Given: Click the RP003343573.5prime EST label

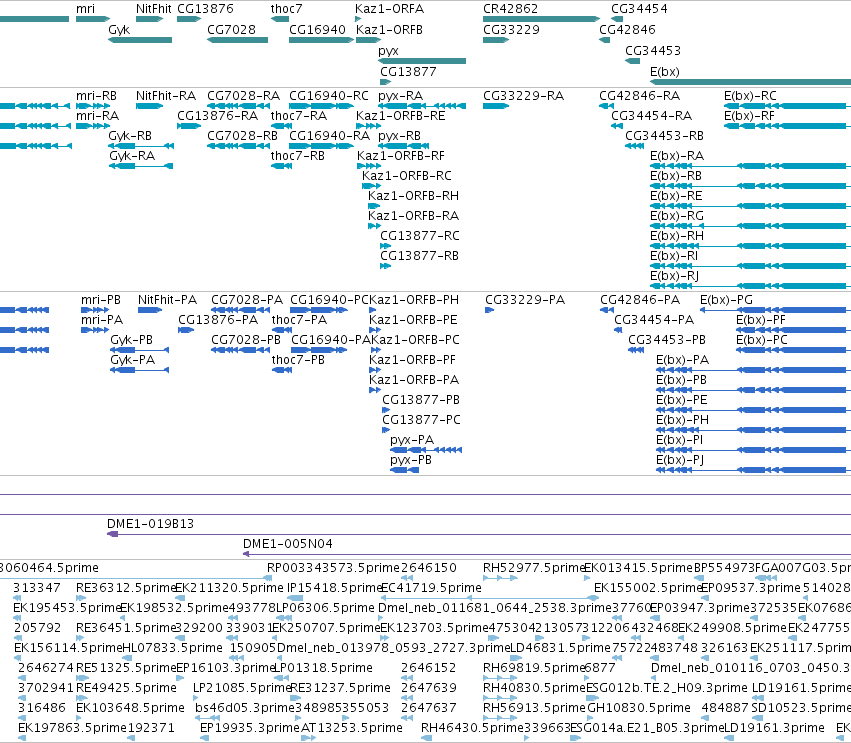Looking at the screenshot, I should click(333, 568).
